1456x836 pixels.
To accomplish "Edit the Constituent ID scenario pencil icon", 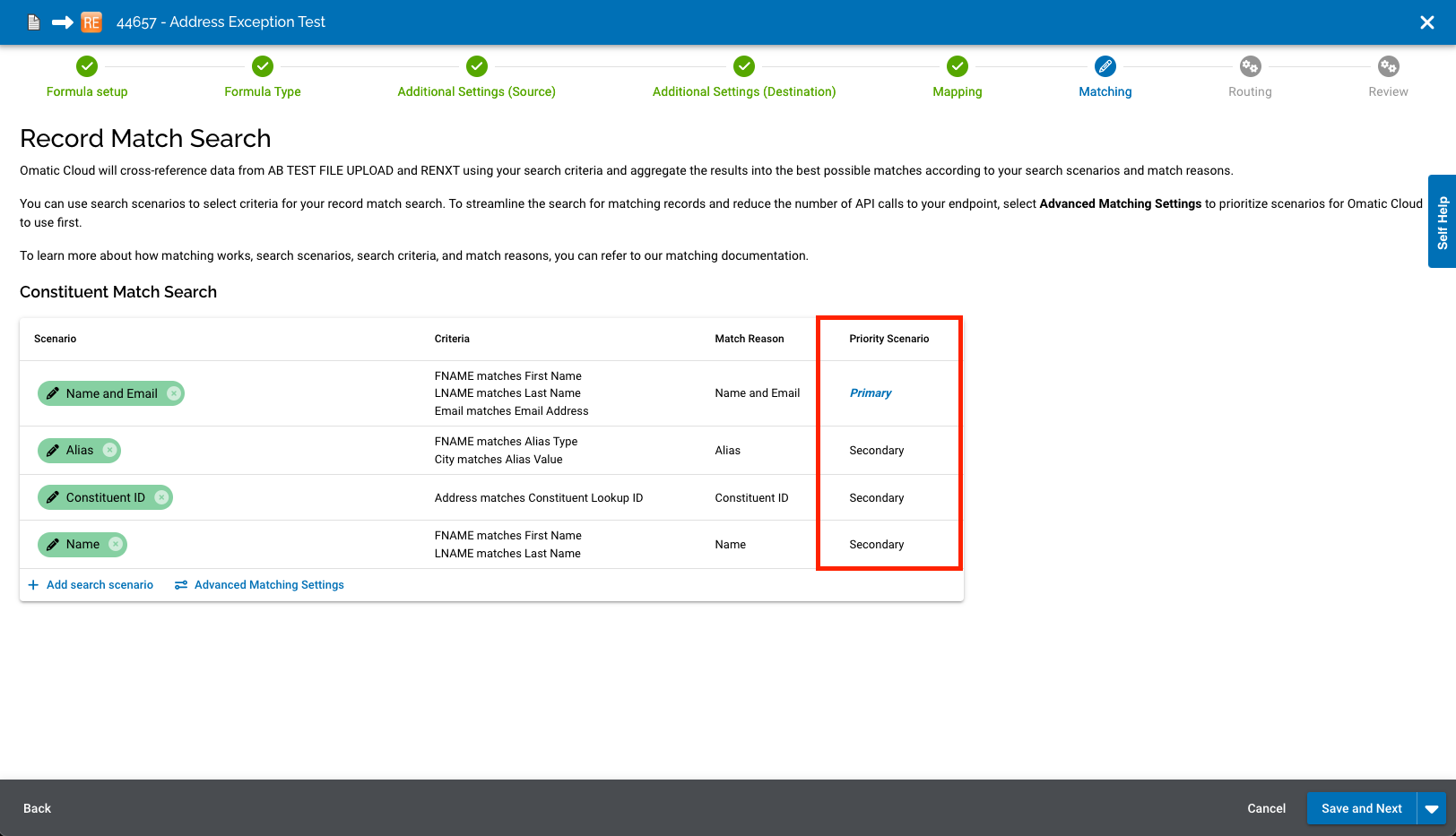I will point(53,497).
